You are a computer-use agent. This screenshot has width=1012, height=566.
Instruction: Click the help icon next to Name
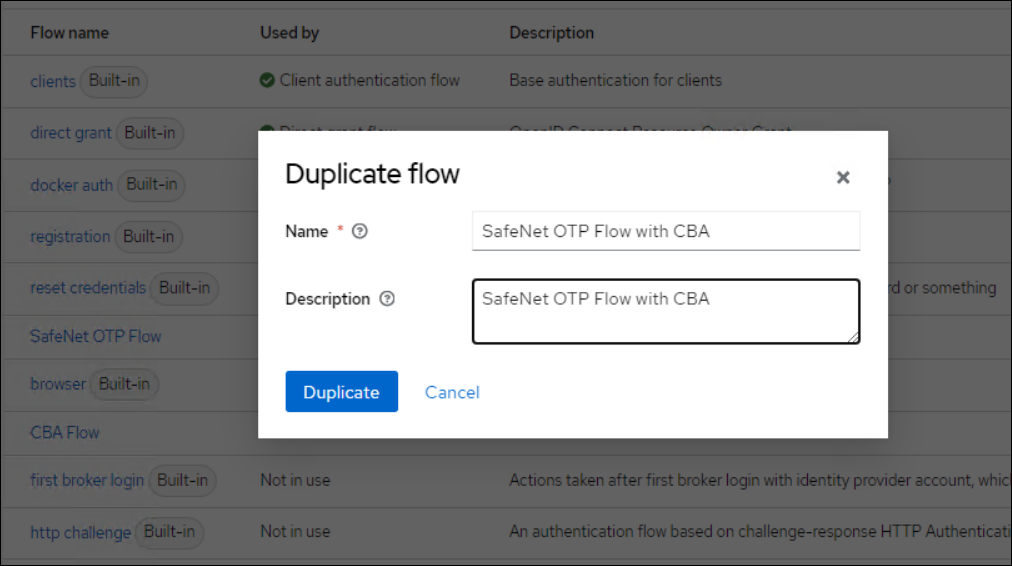[x=361, y=231]
